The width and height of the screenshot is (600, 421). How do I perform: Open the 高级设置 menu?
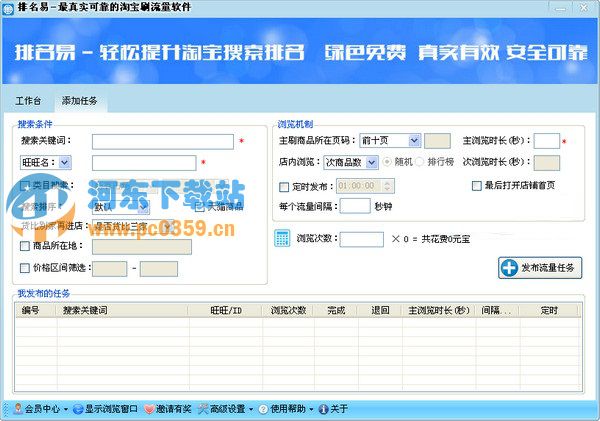click(225, 409)
